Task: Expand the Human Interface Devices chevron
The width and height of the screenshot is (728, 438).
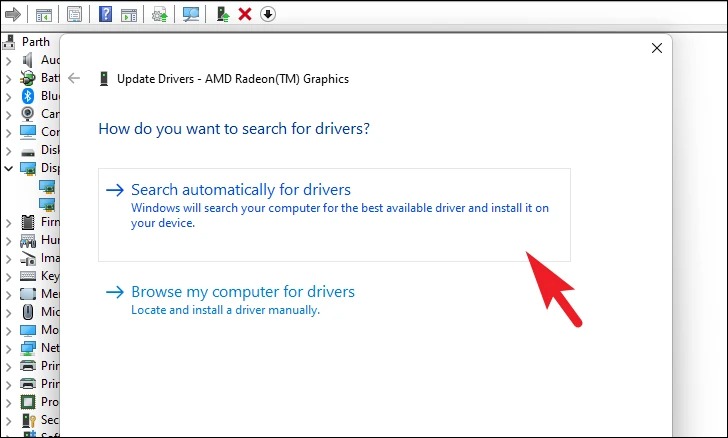Action: coord(8,241)
